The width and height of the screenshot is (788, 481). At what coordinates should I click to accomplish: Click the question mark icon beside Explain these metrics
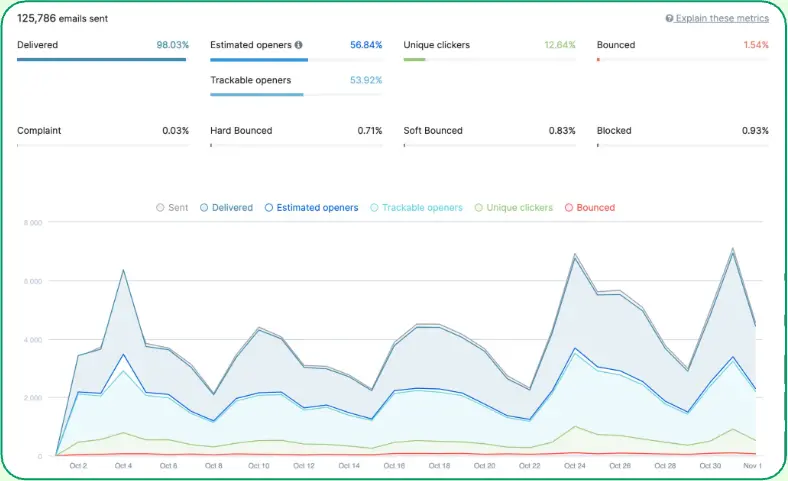pos(669,18)
